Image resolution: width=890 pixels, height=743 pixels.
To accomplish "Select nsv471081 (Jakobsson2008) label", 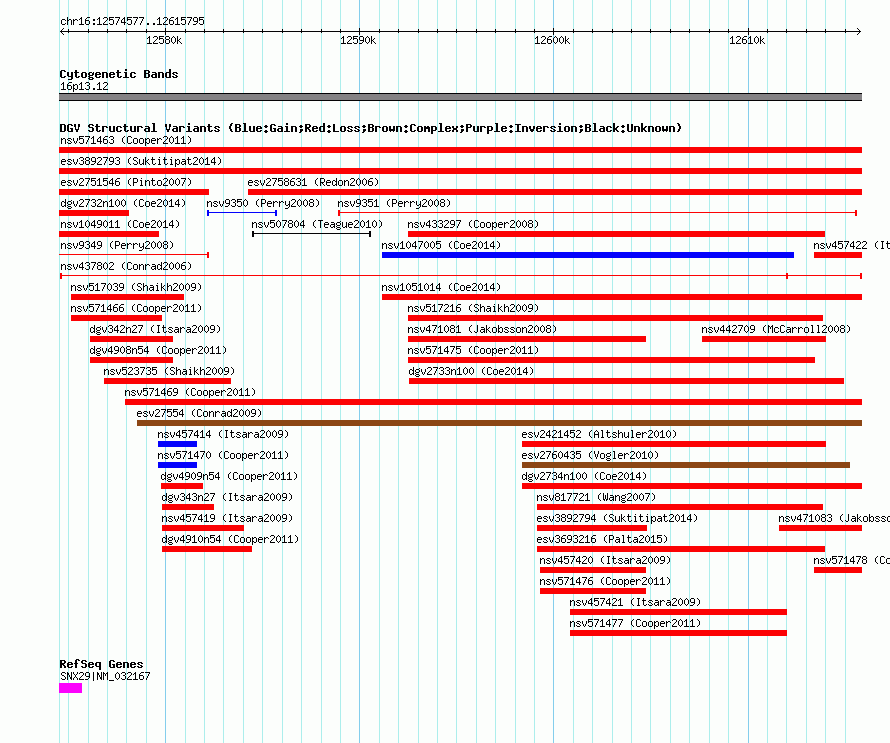I will 482,329.
